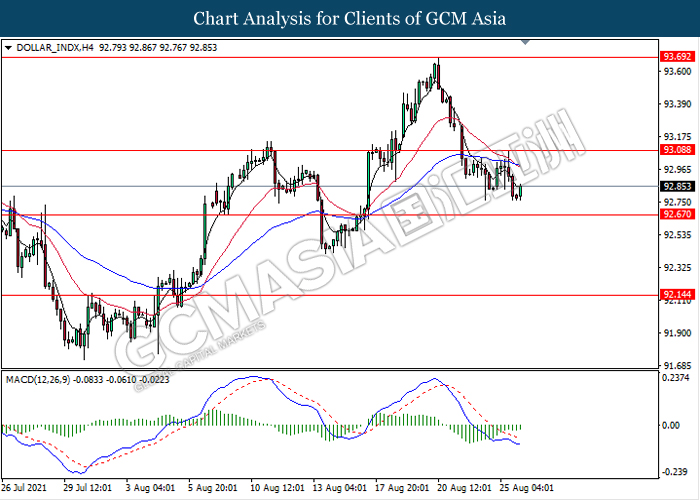The height and width of the screenshot is (500, 700).
Task: Select the 92.670 support level label
Action: (677, 214)
